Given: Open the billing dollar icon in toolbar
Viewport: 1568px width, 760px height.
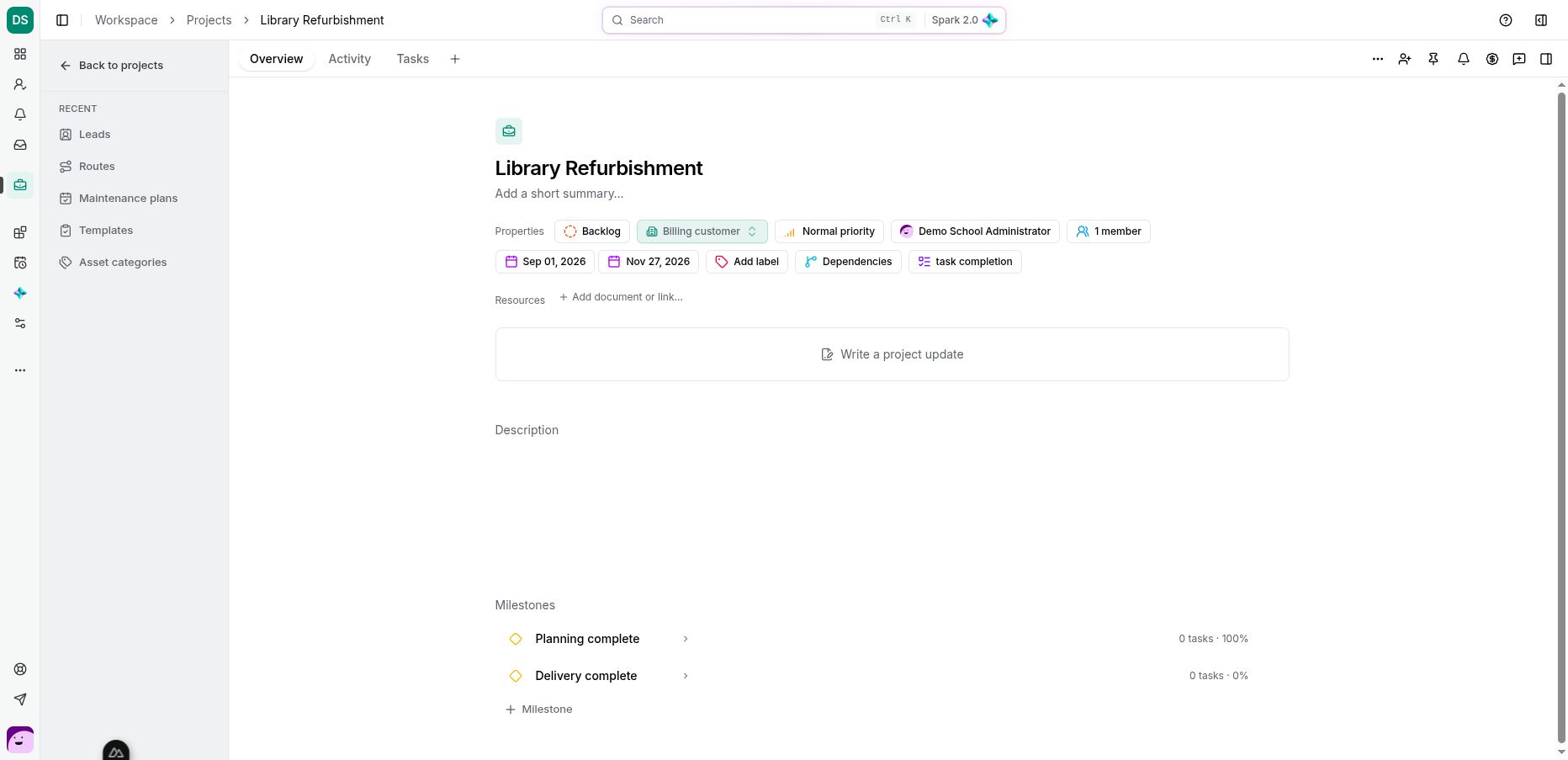Looking at the screenshot, I should [x=1492, y=59].
